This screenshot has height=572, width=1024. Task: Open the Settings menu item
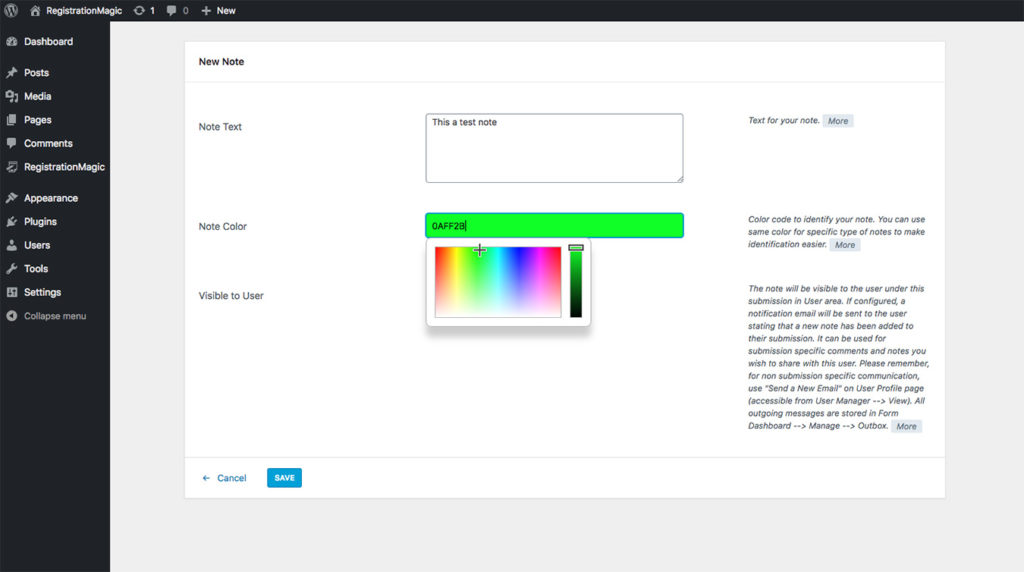pyautogui.click(x=42, y=292)
